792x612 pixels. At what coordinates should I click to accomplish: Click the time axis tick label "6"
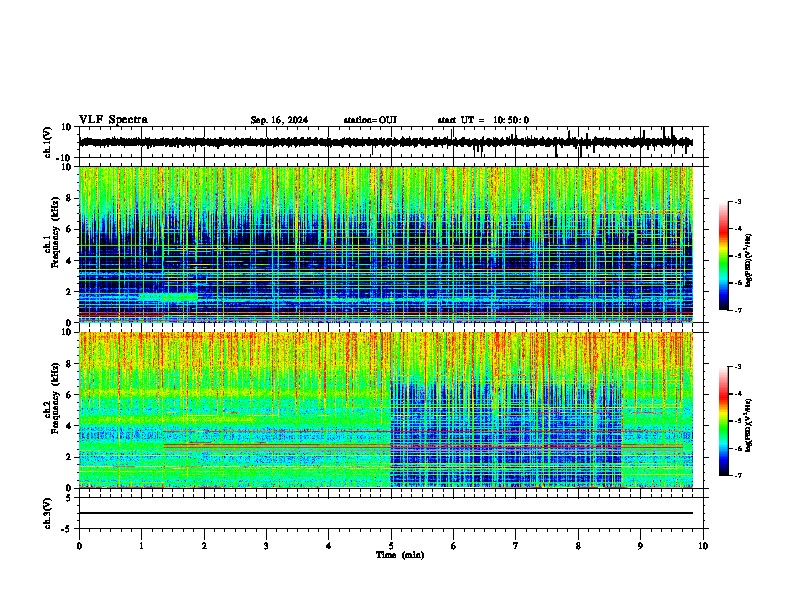[x=454, y=546]
